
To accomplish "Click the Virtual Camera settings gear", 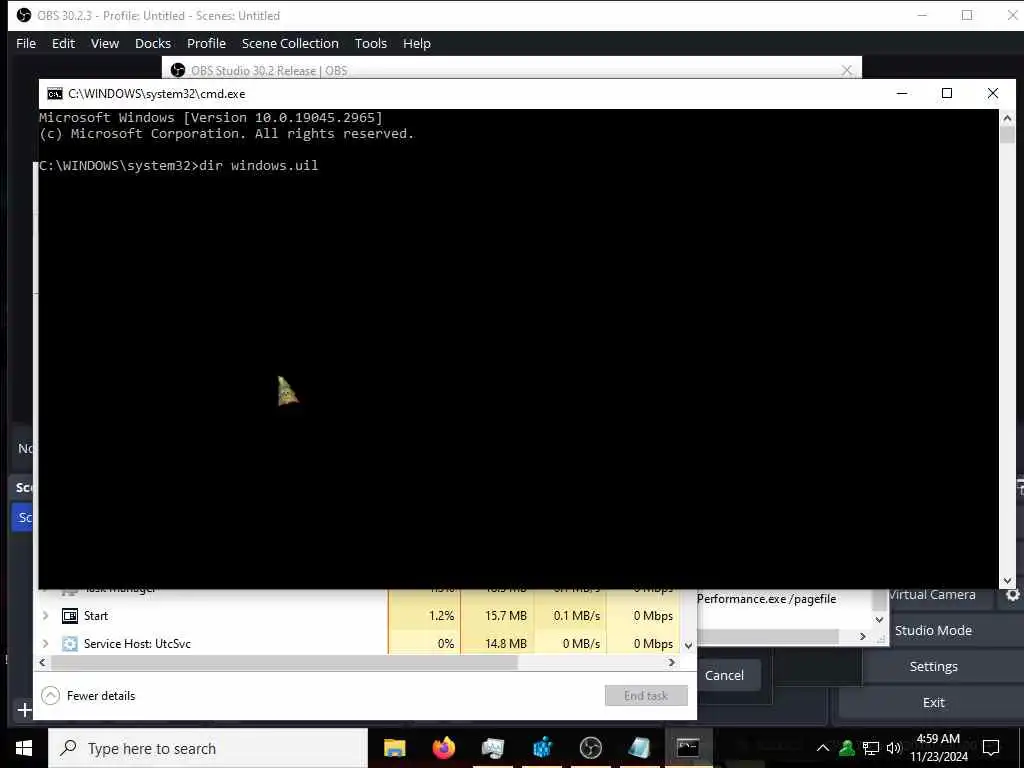I will click(1012, 595).
